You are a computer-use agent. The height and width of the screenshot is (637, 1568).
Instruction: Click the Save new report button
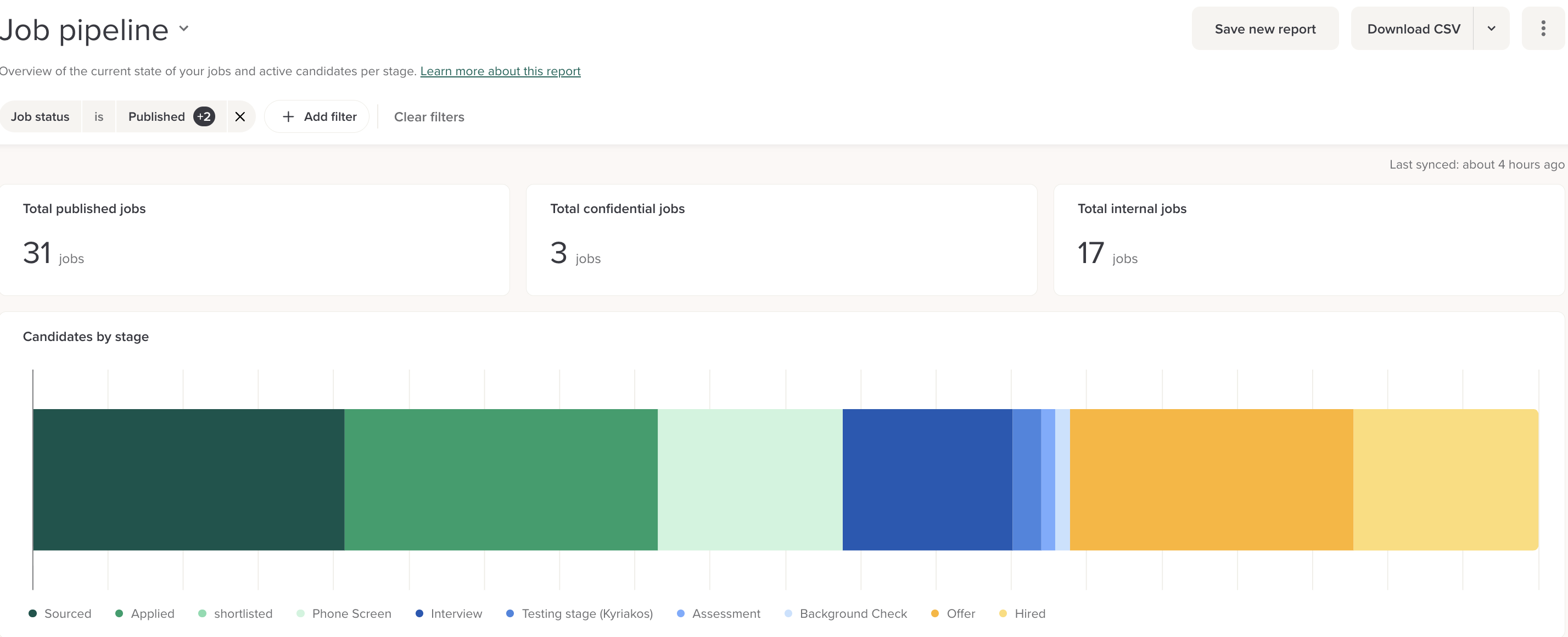[x=1264, y=29]
